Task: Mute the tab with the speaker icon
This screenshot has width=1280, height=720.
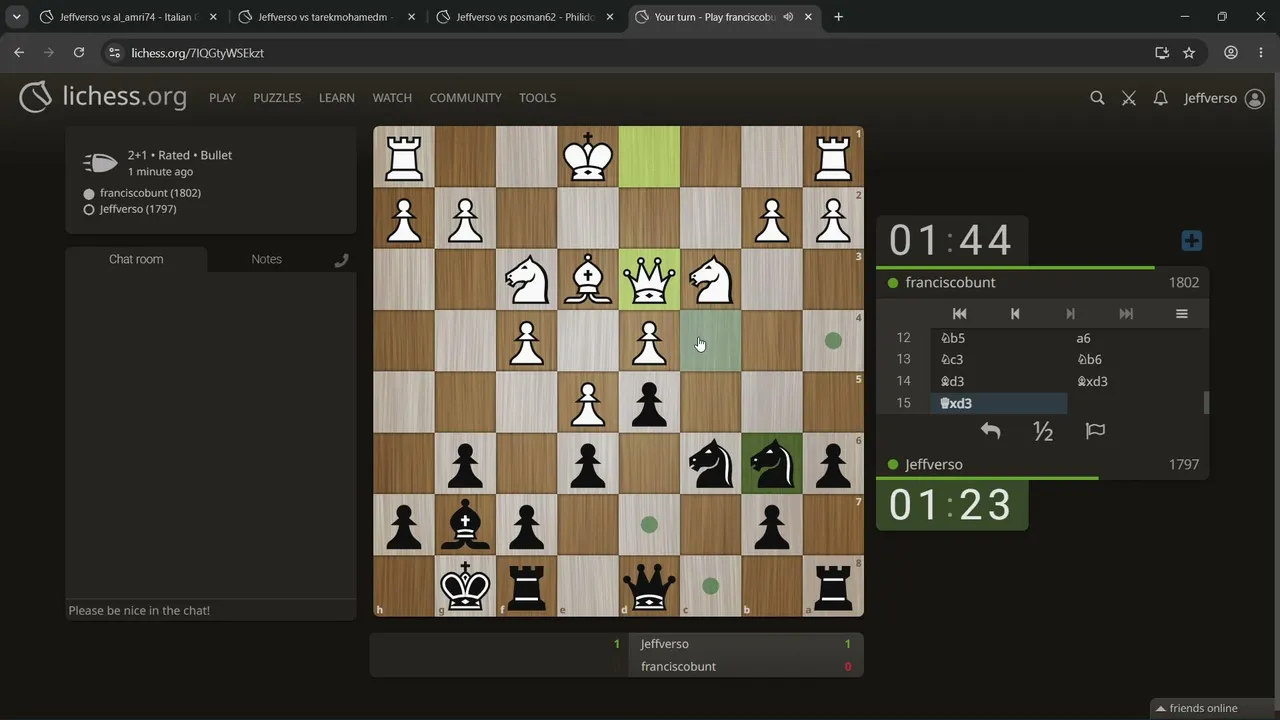Action: (788, 17)
